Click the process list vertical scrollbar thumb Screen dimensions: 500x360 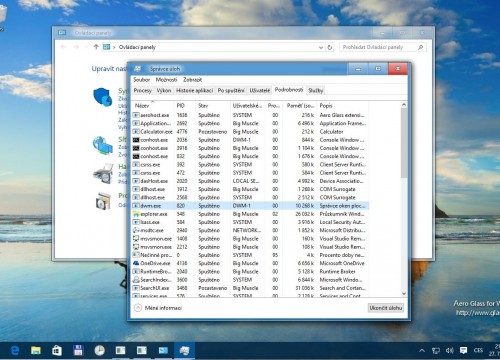coord(404,143)
